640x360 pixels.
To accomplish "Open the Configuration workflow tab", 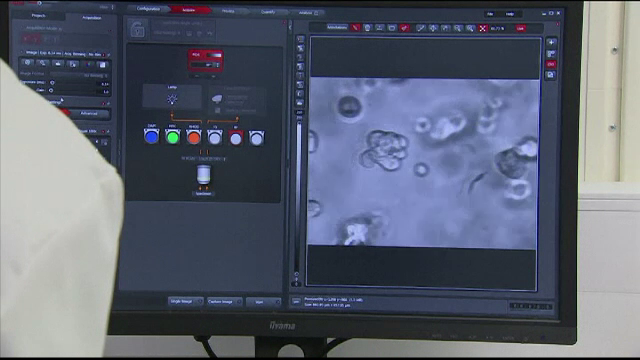I will click(x=148, y=9).
